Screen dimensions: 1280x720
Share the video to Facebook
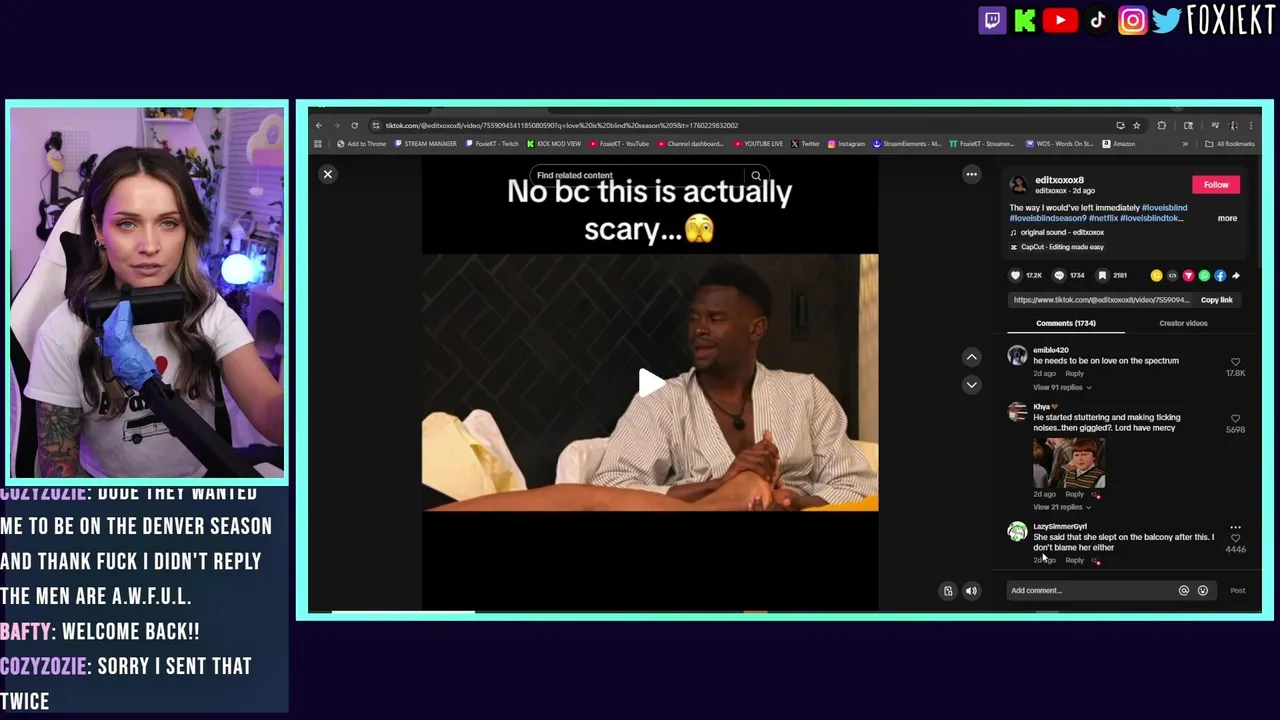click(x=1220, y=275)
